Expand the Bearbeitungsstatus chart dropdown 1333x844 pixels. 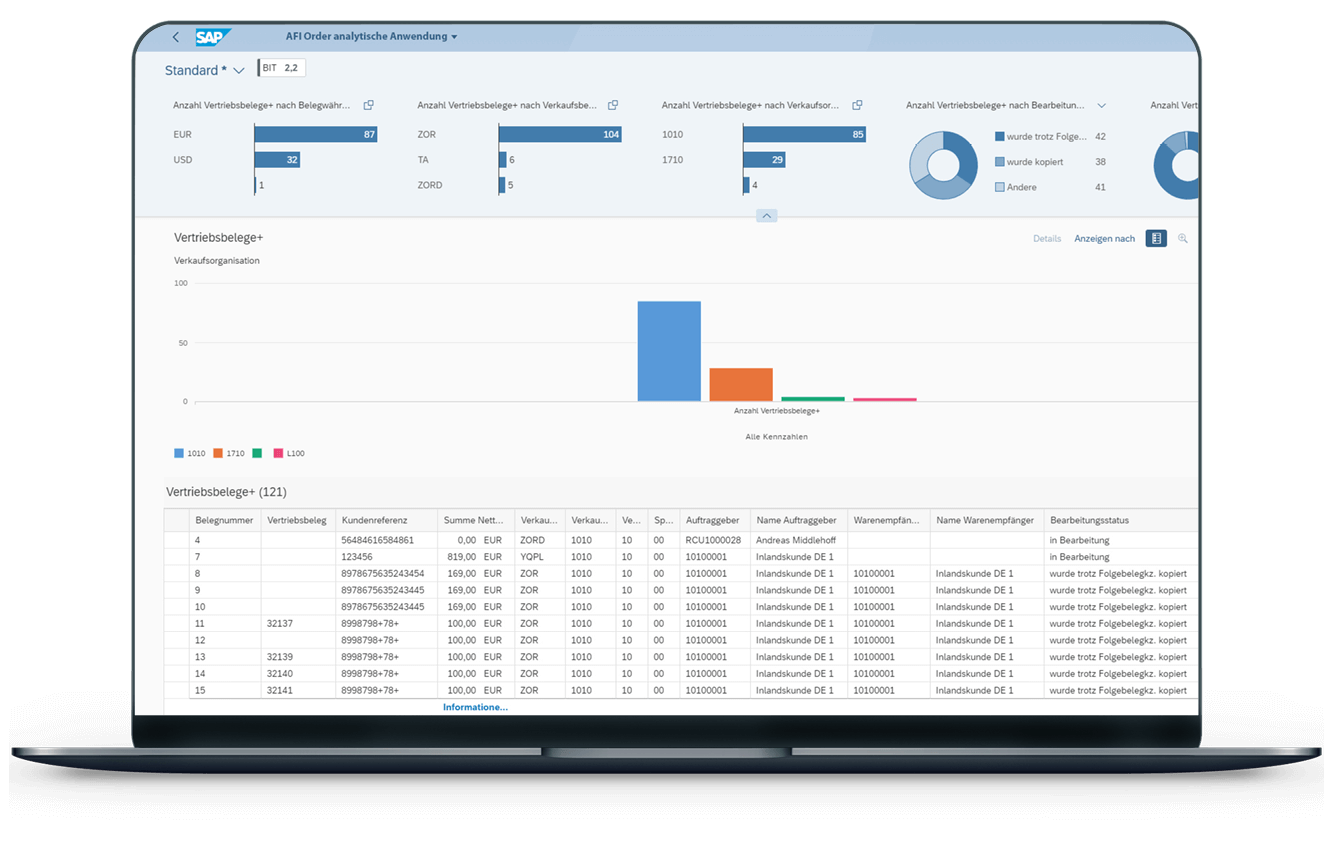point(1101,105)
